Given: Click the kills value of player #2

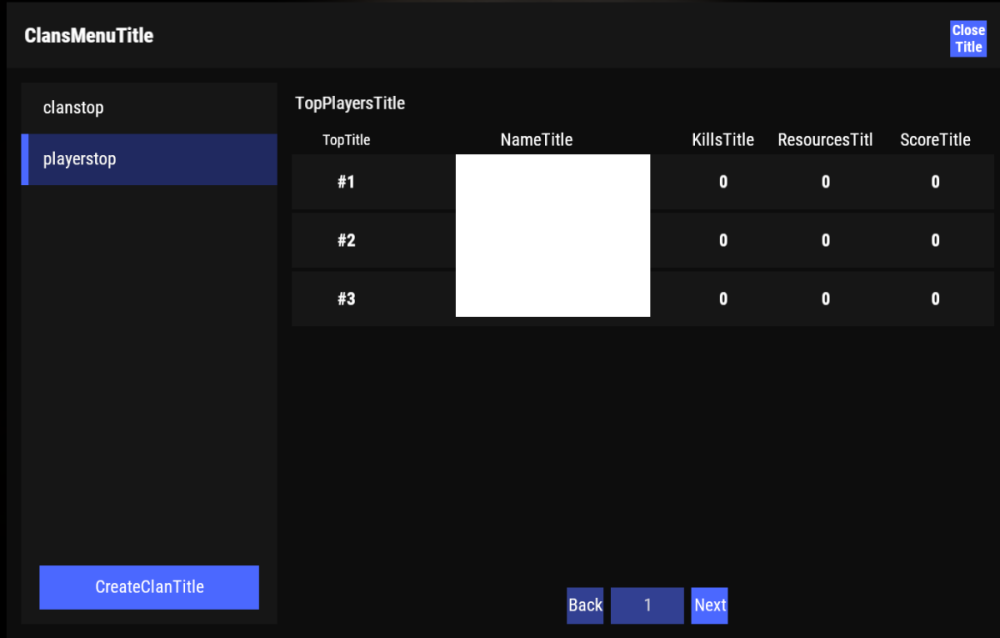Looking at the screenshot, I should pos(723,240).
